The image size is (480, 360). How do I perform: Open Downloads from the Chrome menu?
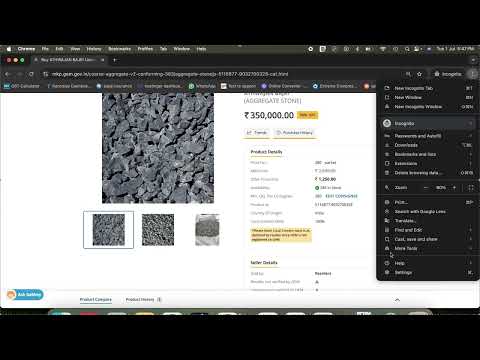[x=428, y=145]
